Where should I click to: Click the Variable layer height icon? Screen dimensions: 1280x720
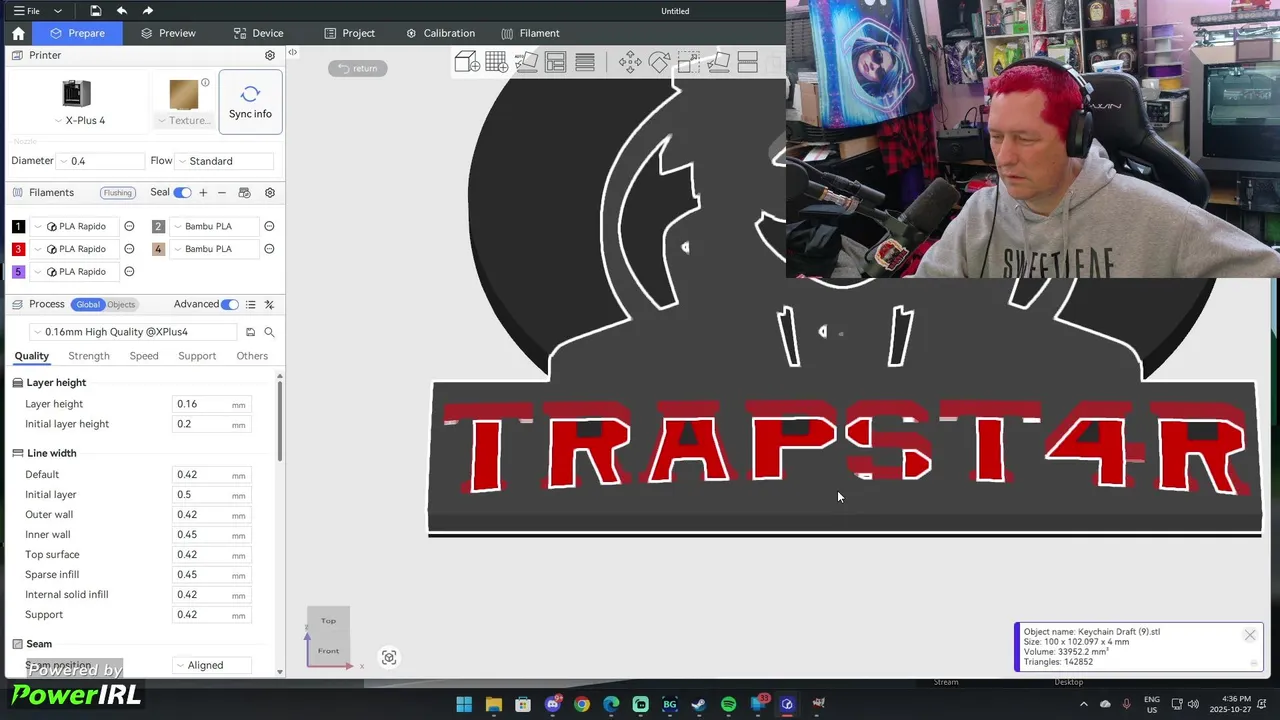tap(585, 63)
